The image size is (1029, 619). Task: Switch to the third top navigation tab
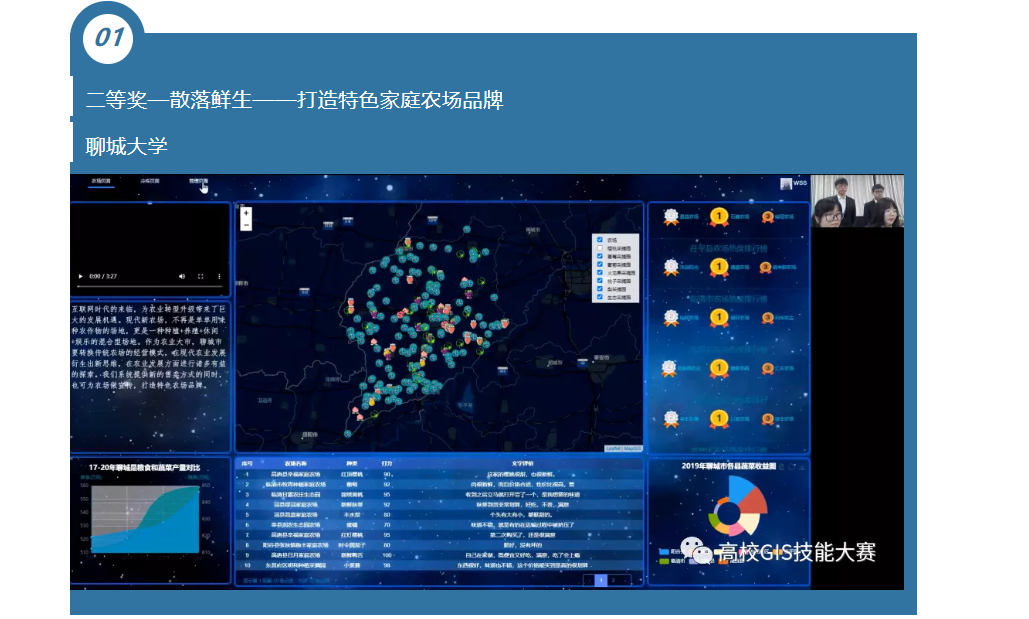click(198, 182)
